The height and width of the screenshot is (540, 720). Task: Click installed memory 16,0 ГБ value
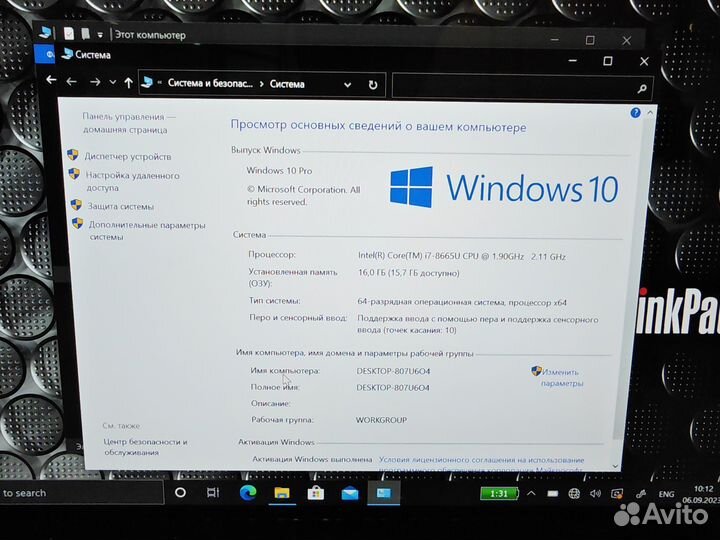point(408,273)
